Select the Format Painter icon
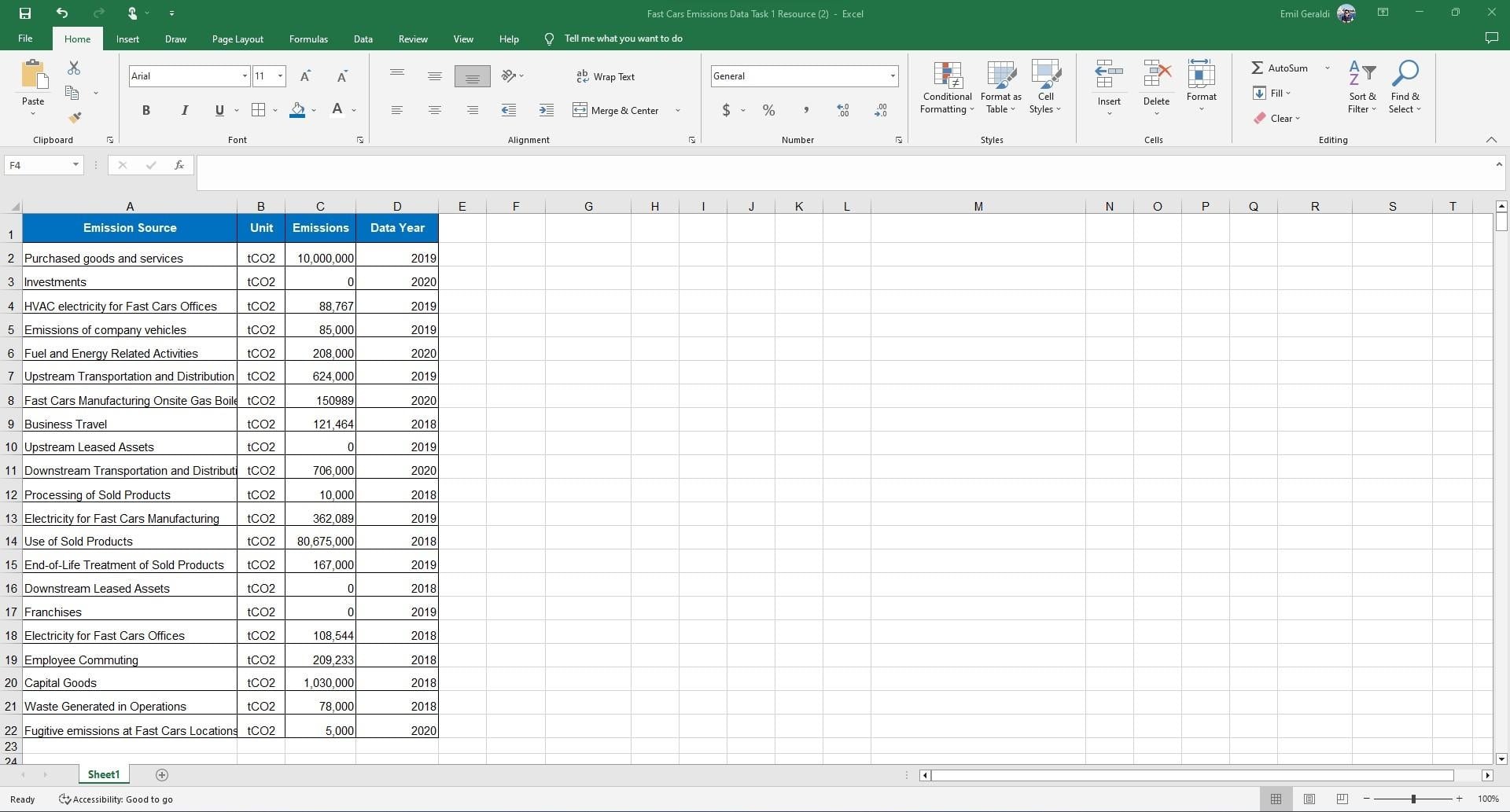Viewport: 1510px width, 812px height. (x=75, y=116)
